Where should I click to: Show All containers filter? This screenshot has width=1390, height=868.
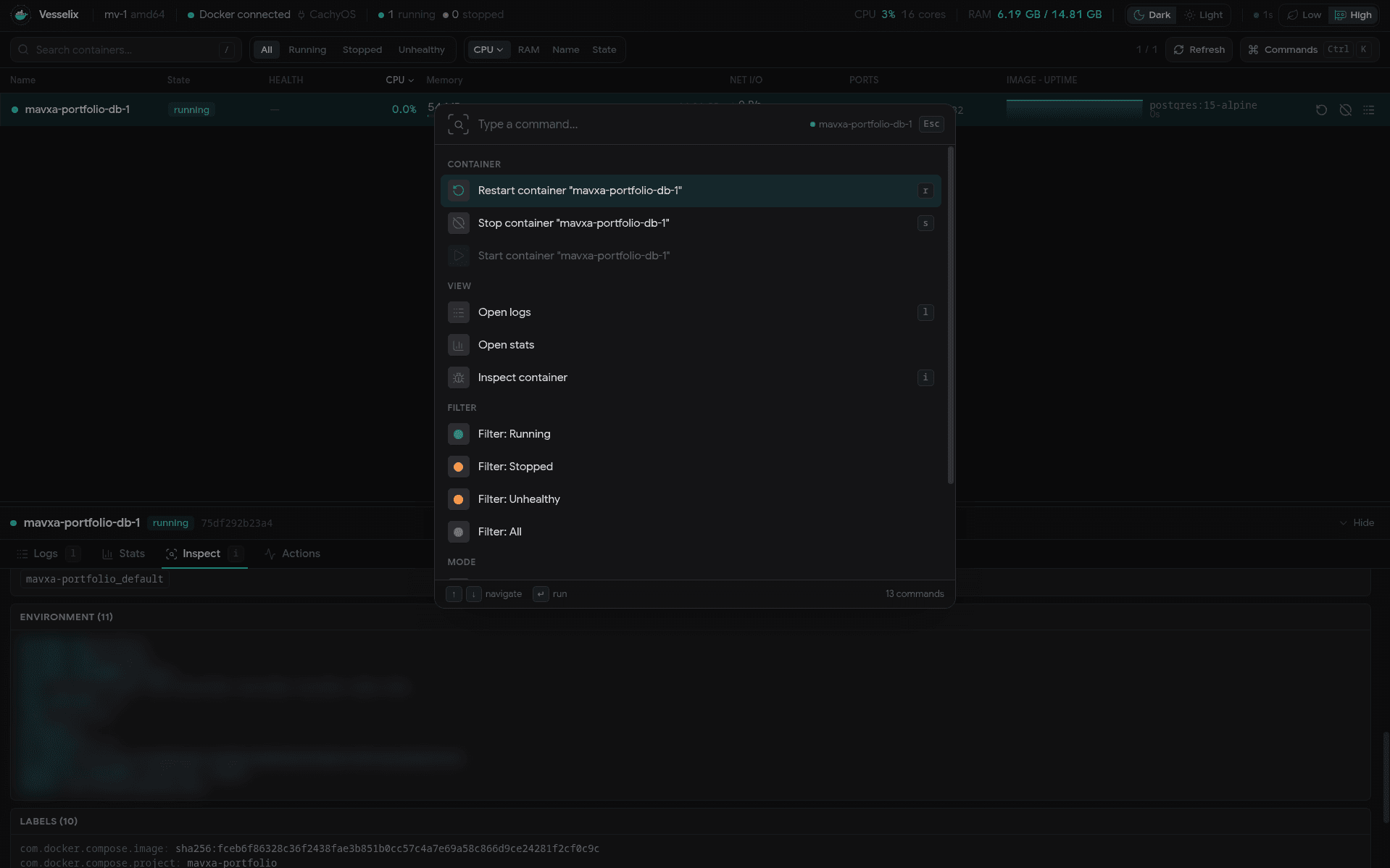tap(267, 50)
